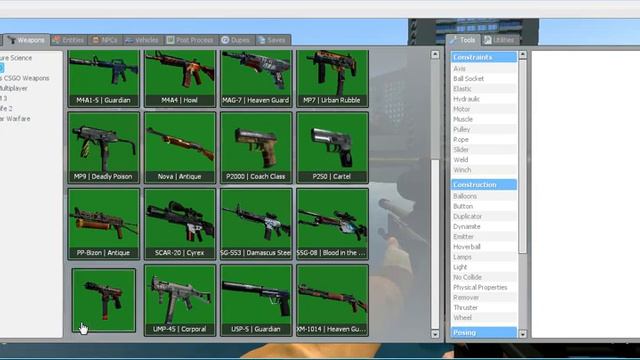Choose the Button tool in Construction

(484, 206)
